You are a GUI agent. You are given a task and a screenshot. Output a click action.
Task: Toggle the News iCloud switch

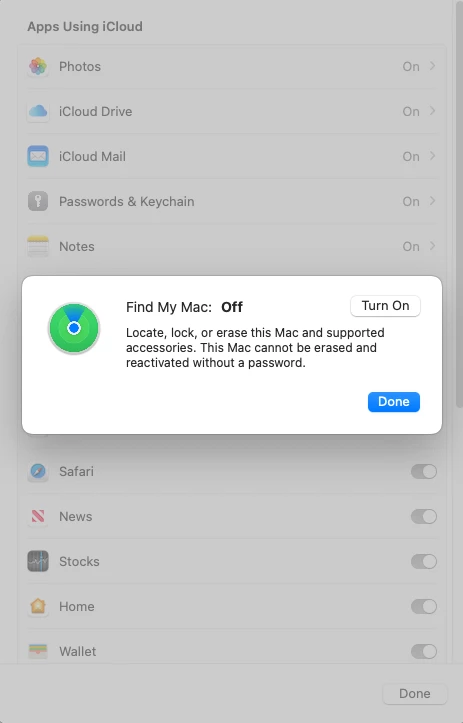tap(424, 516)
